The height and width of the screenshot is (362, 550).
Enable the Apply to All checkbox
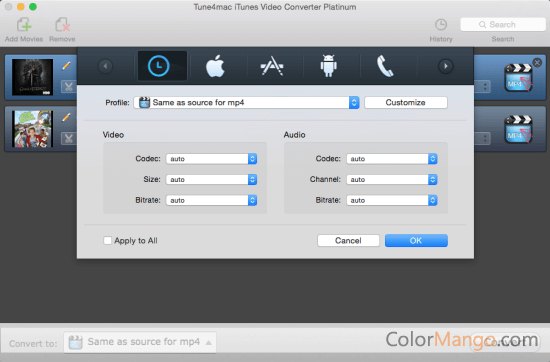107,241
